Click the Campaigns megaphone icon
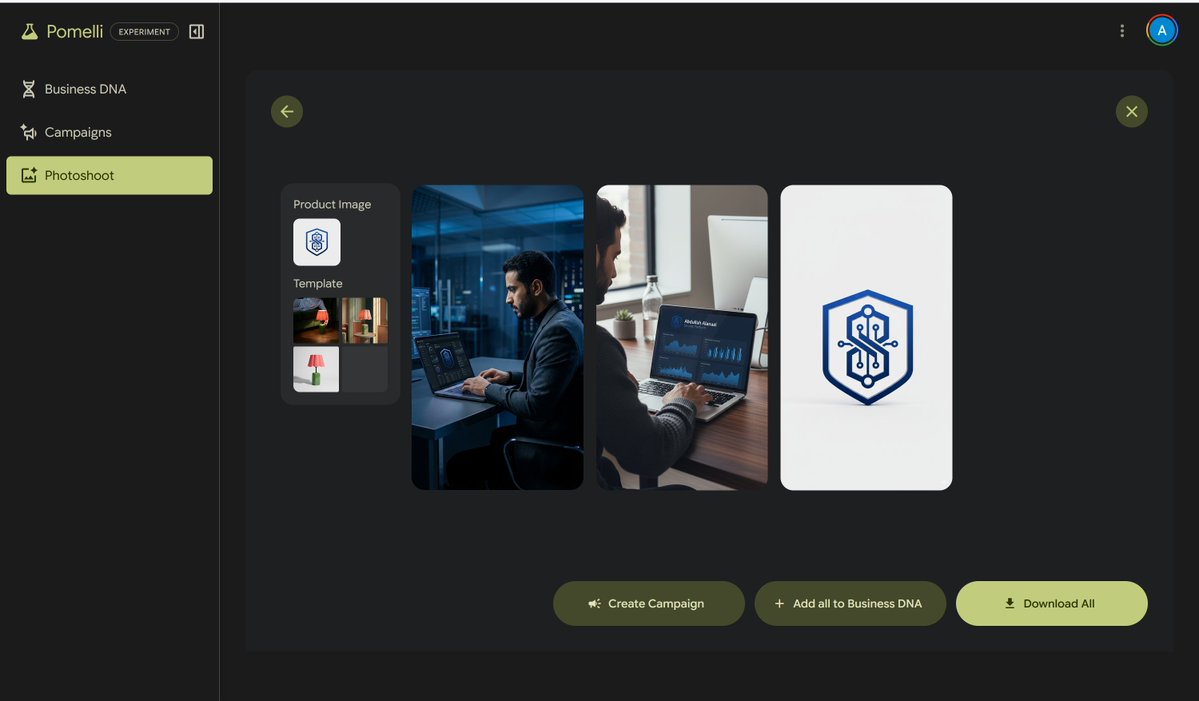The height and width of the screenshot is (701, 1199). (x=28, y=132)
